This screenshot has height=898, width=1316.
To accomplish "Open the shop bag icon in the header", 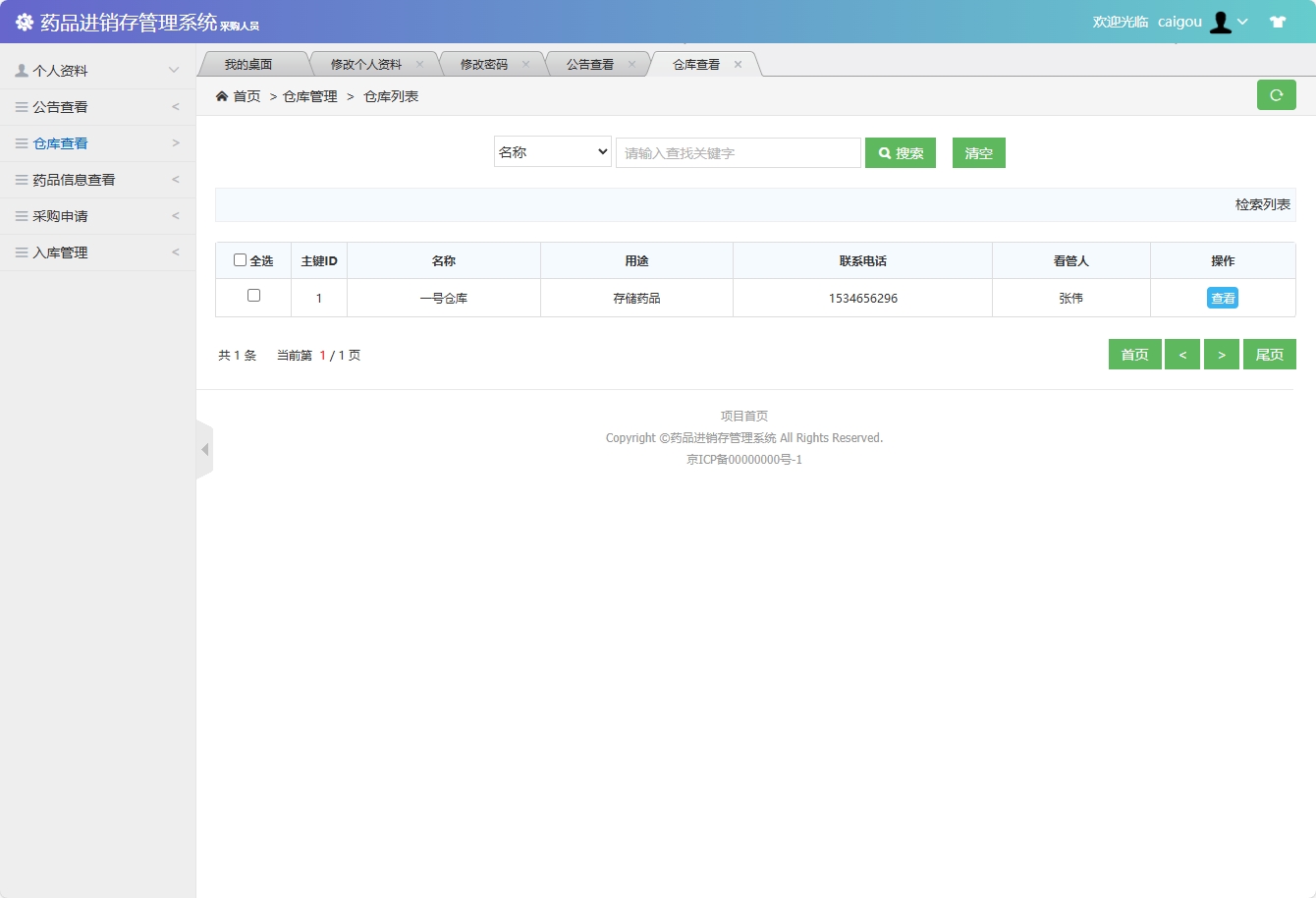I will tap(1277, 21).
